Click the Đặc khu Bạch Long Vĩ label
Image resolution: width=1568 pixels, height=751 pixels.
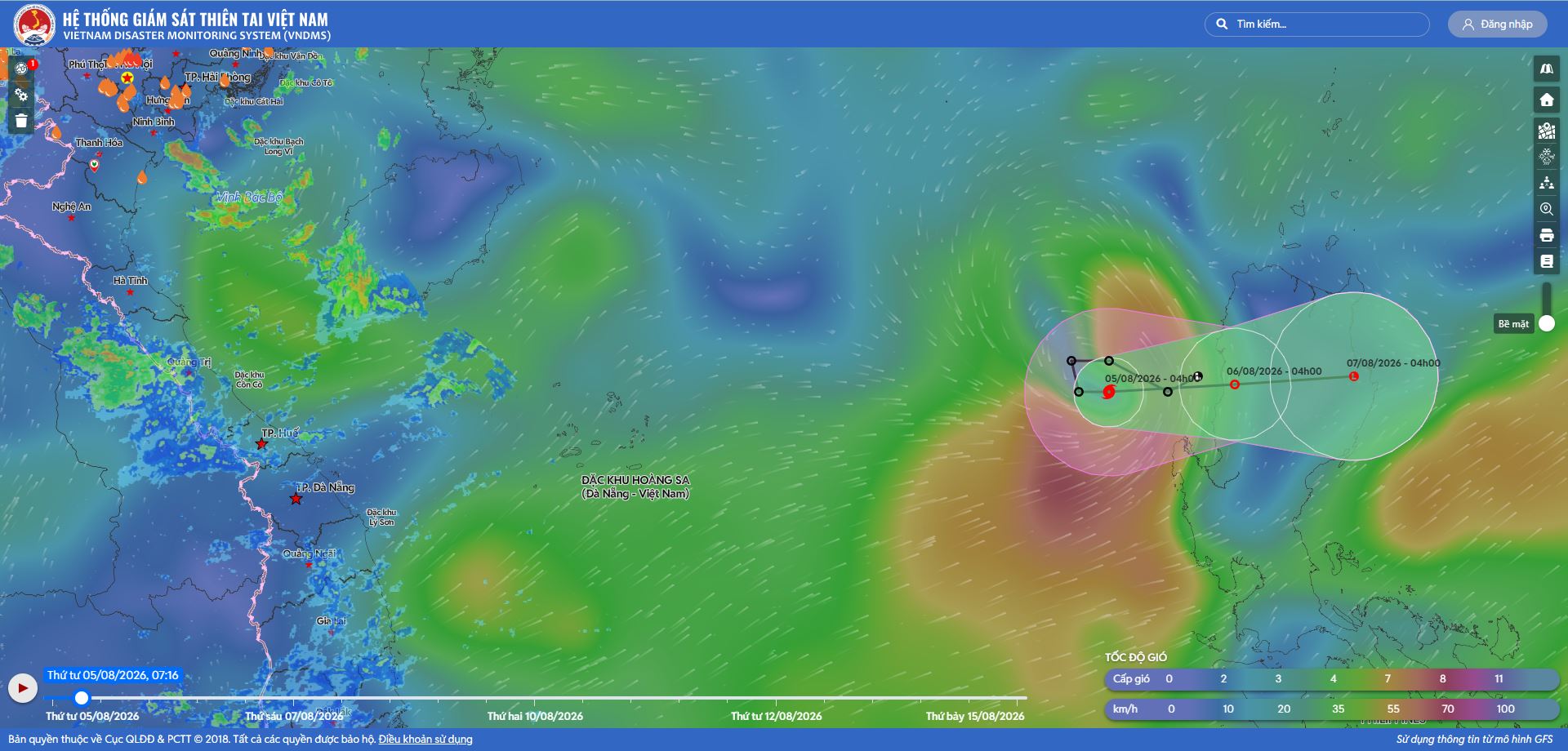tap(278, 146)
